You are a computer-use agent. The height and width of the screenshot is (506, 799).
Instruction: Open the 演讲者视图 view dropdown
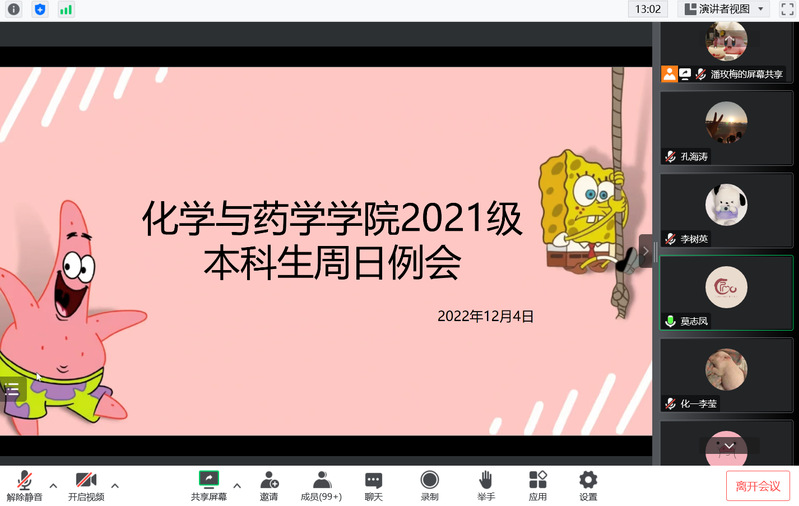coord(724,9)
